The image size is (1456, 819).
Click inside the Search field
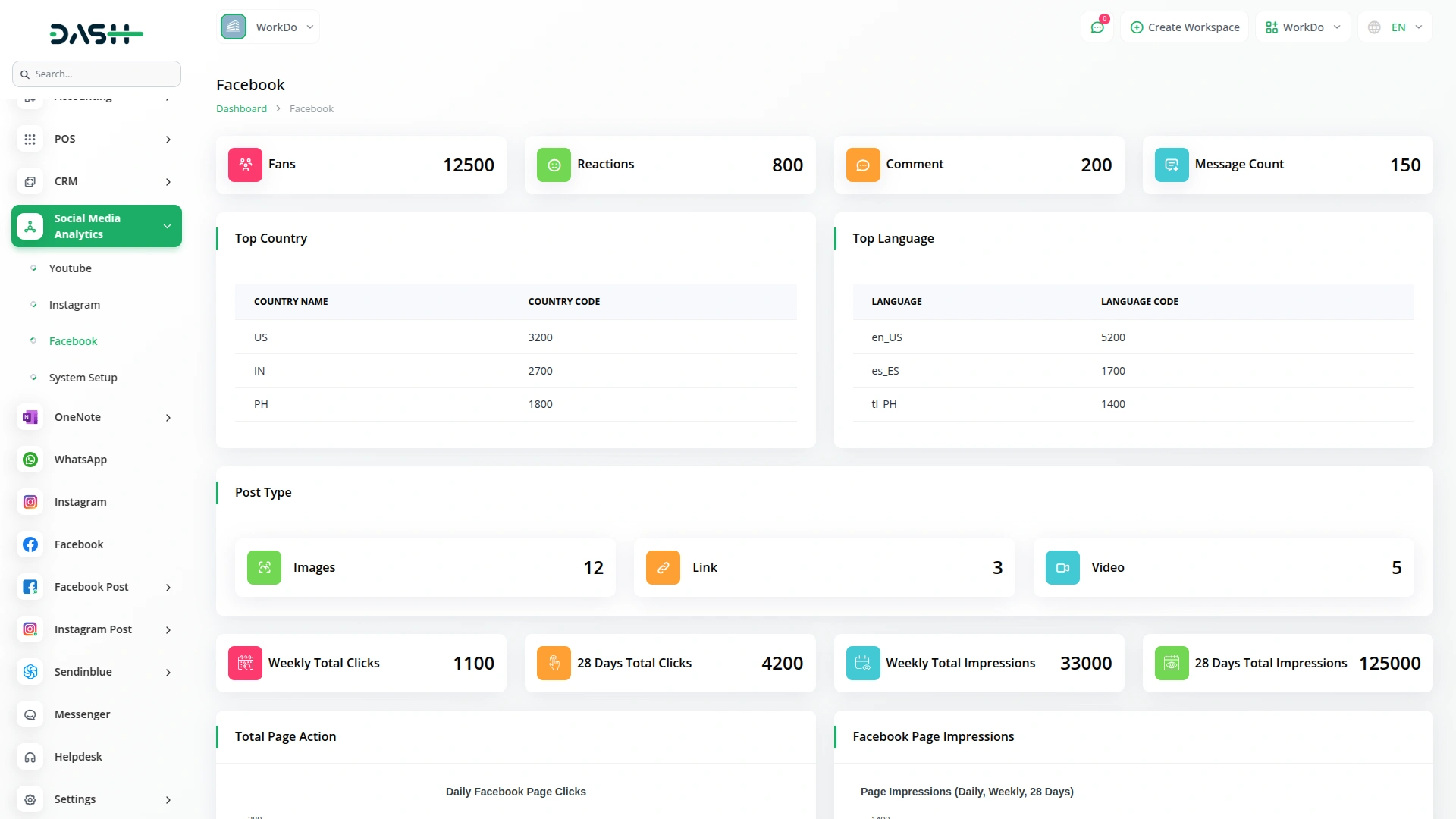pyautogui.click(x=96, y=74)
